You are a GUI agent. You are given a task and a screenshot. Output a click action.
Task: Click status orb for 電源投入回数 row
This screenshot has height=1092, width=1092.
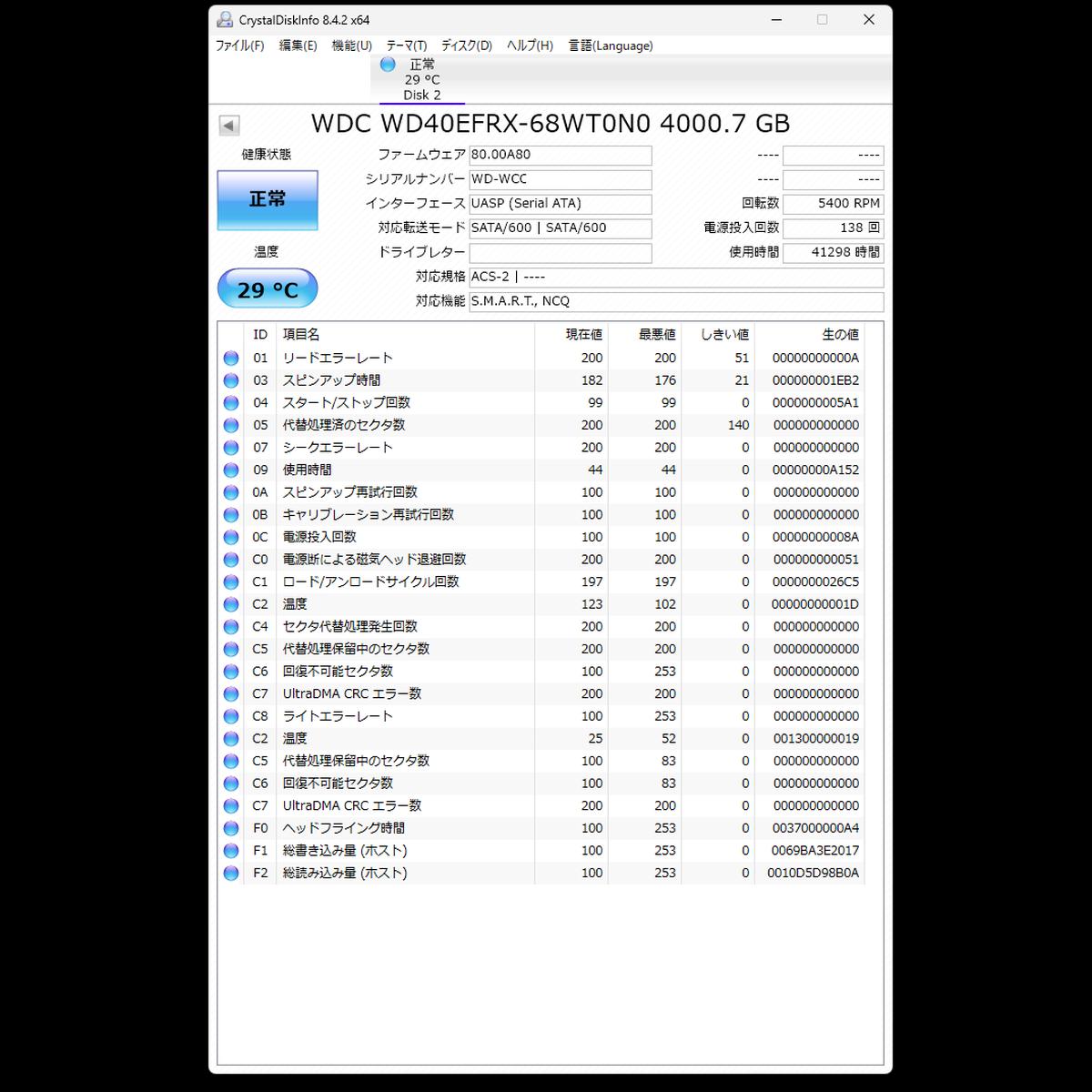click(x=231, y=538)
